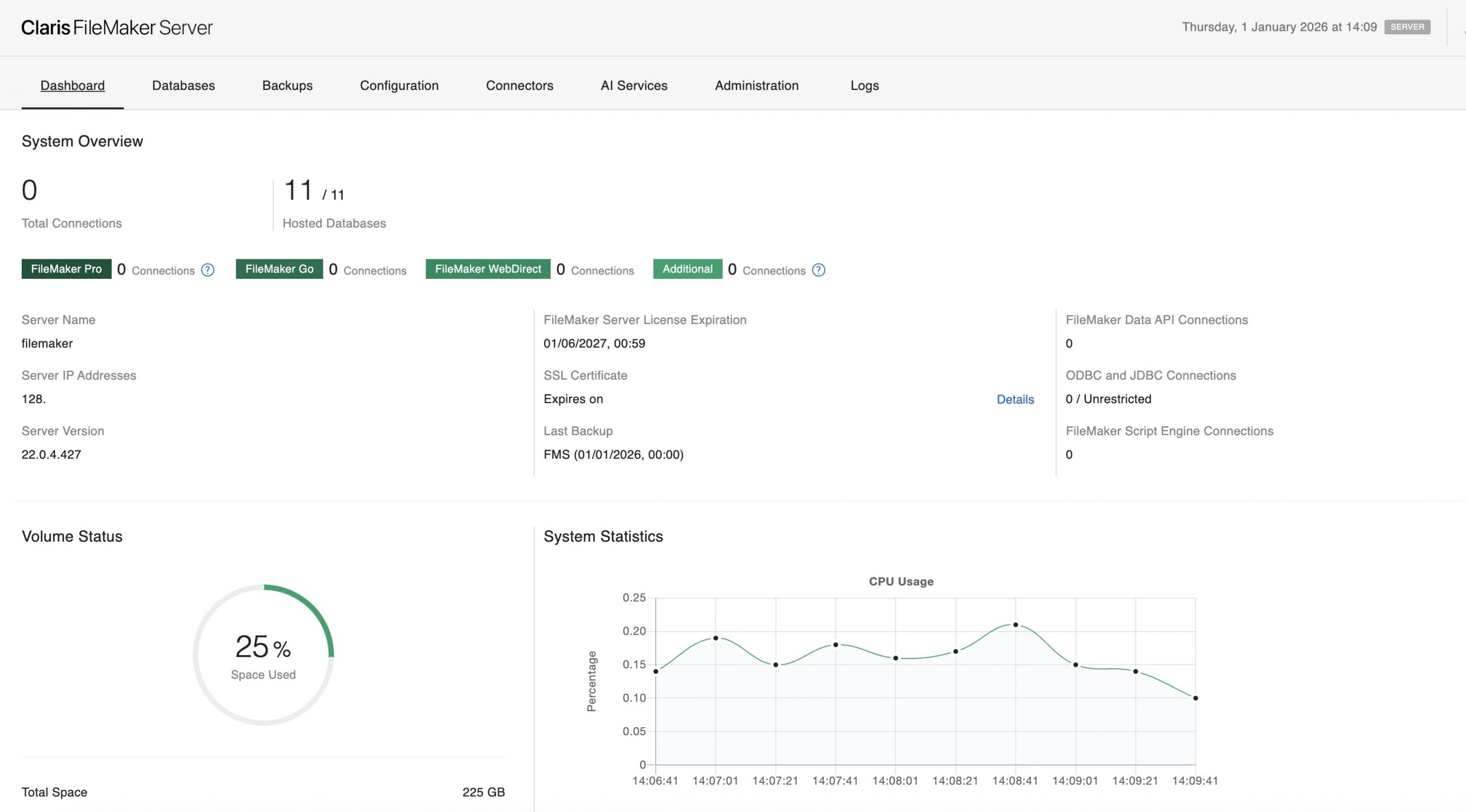Click the CPU Usage data point at 14:09:21
The image size is (1466, 812).
(x=1135, y=671)
